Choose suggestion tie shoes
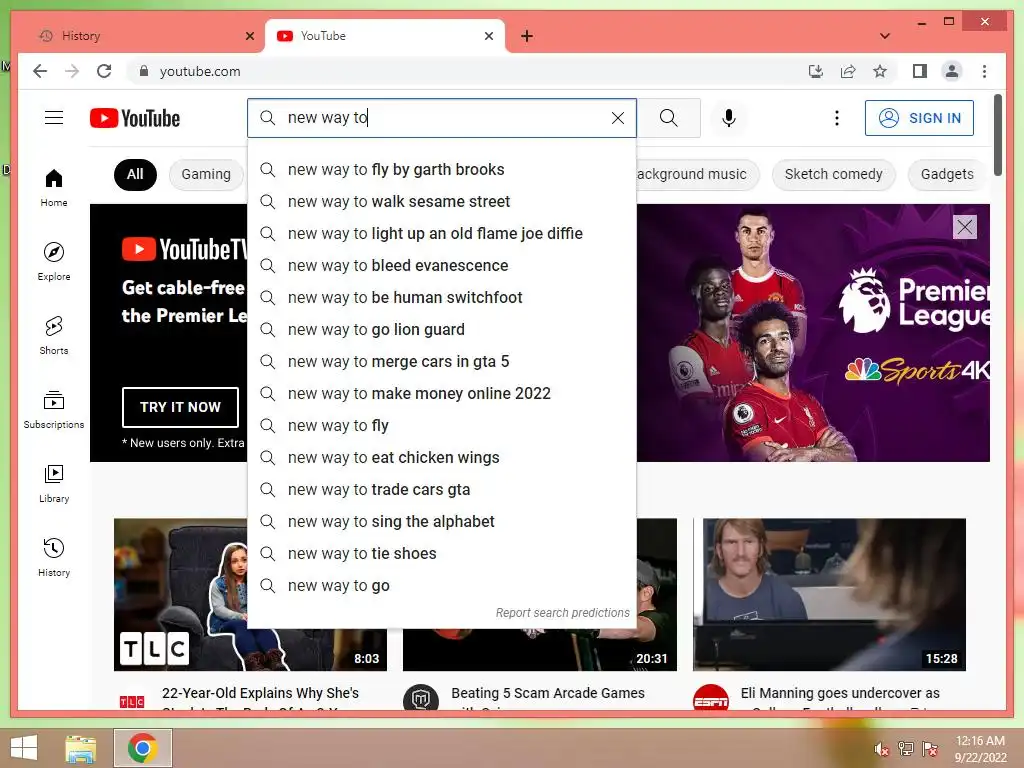Screen dimensions: 1024x768 pyautogui.click(x=442, y=554)
